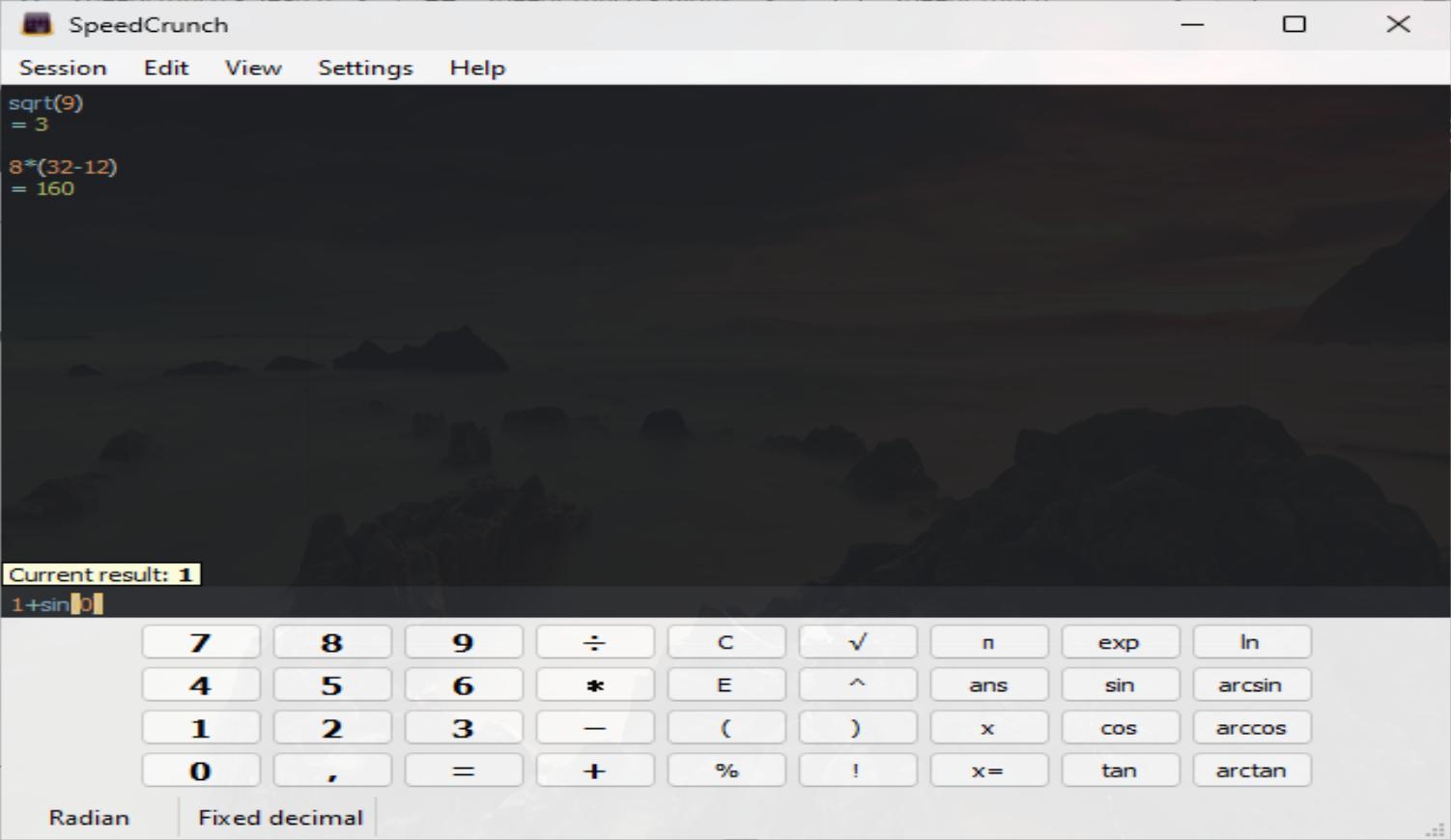Image resolution: width=1451 pixels, height=840 pixels.
Task: Click the percent sign key
Action: point(725,770)
